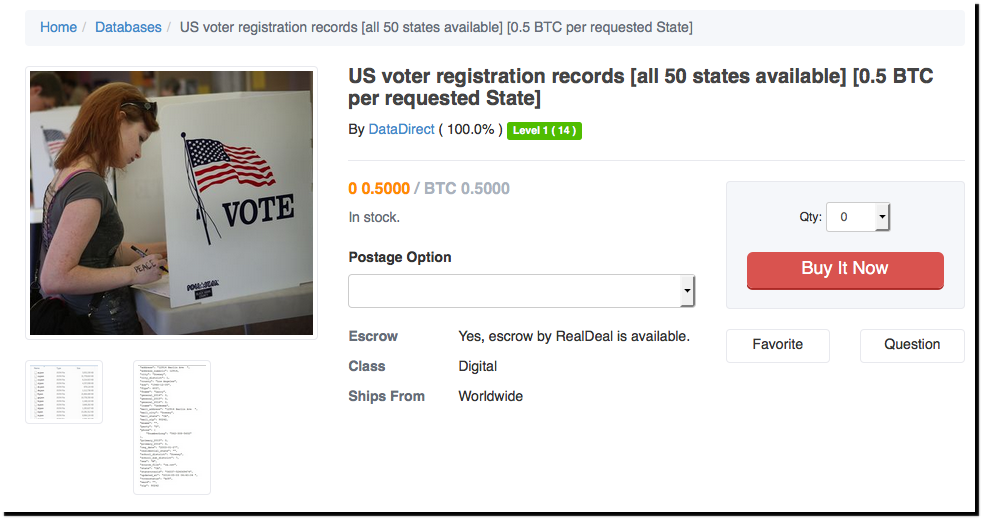Click the grey BTC 0.5000 price
This screenshot has height=519, width=981.
pos(467,188)
